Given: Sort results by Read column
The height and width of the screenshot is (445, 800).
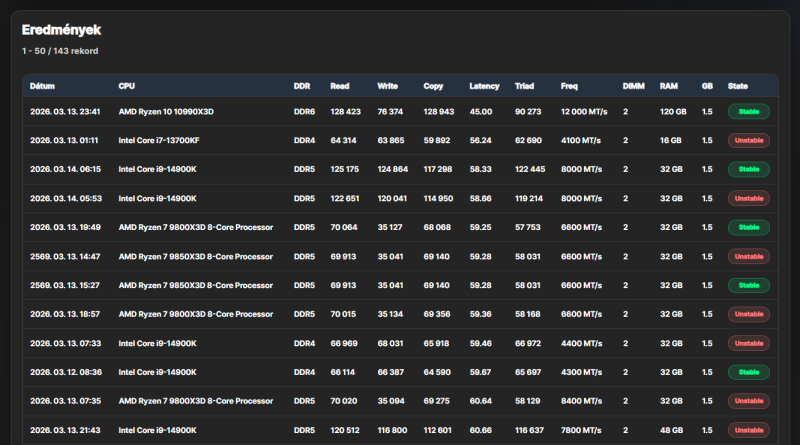Looking at the screenshot, I should tap(339, 86).
